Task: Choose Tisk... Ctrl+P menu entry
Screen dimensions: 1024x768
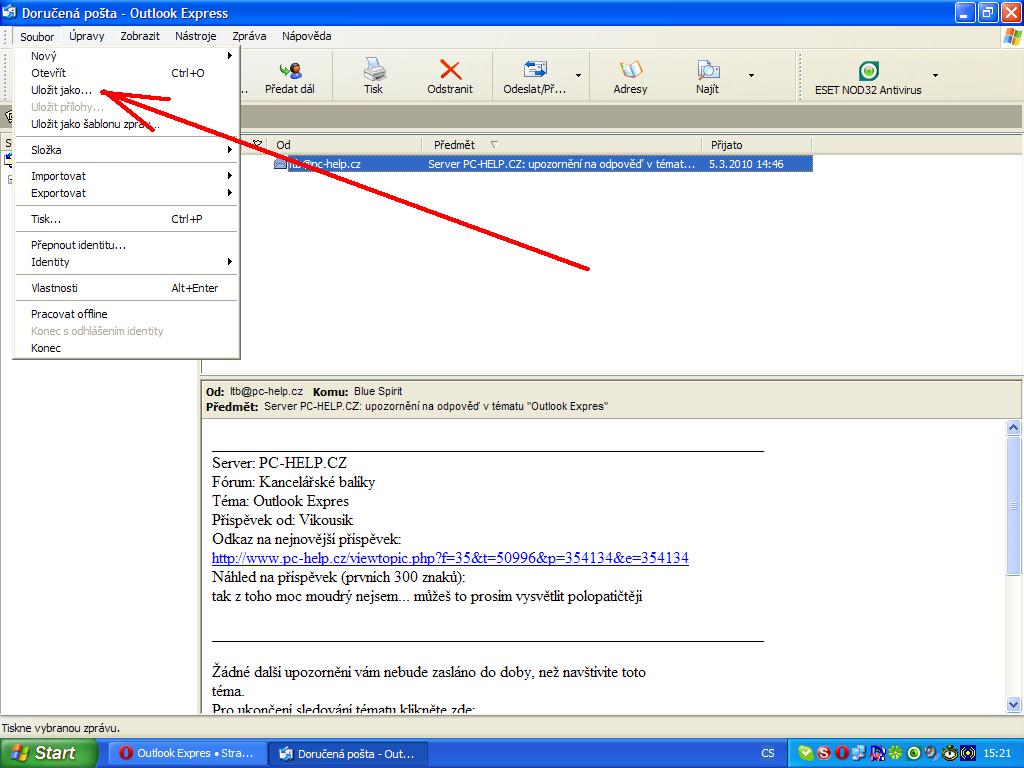Action: (x=127, y=219)
